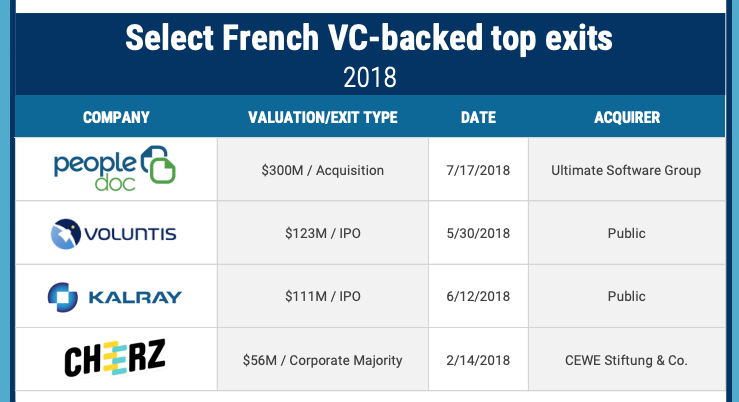The height and width of the screenshot is (402, 739).
Task: Select the VALUATION/EXIT TYPE column header
Action: coord(322,117)
